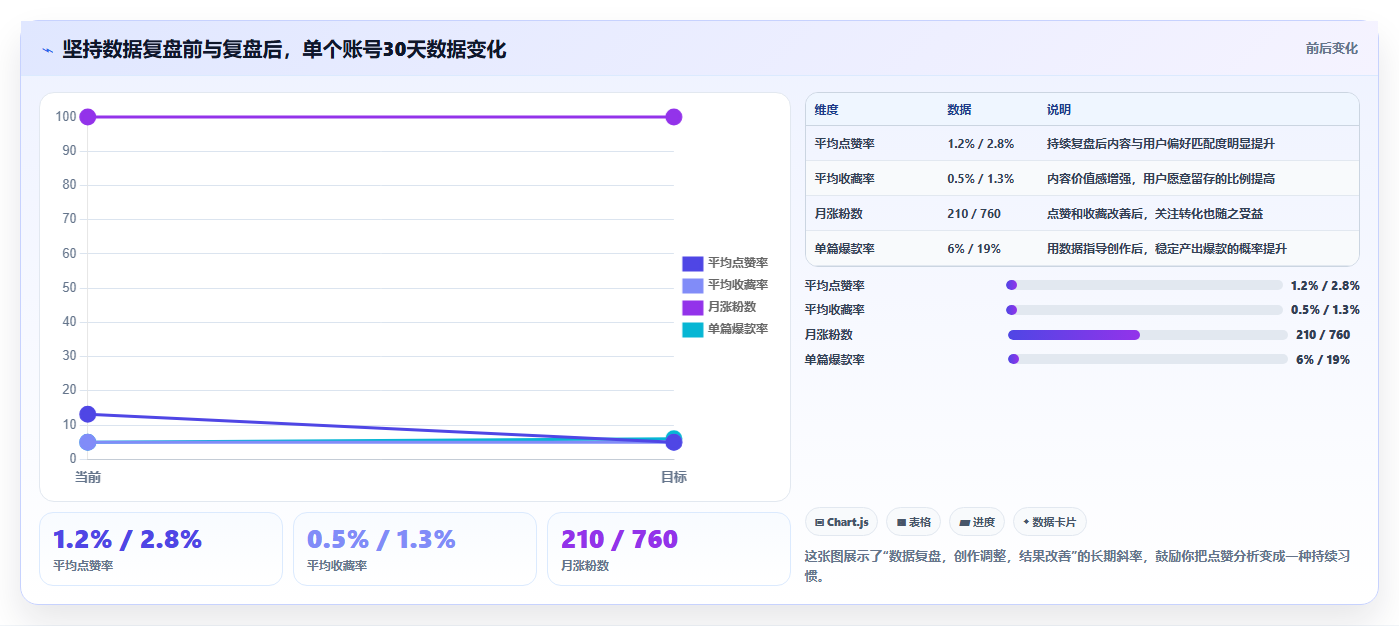This screenshot has width=1399, height=626.
Task: Click 单篇爆款率 progress bar
Action: [1147, 359]
